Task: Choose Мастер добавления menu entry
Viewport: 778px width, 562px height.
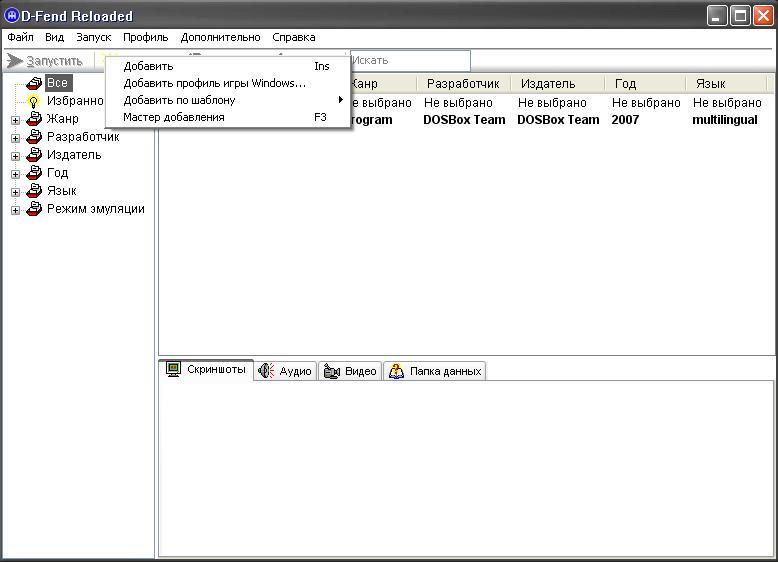Action: click(x=227, y=118)
